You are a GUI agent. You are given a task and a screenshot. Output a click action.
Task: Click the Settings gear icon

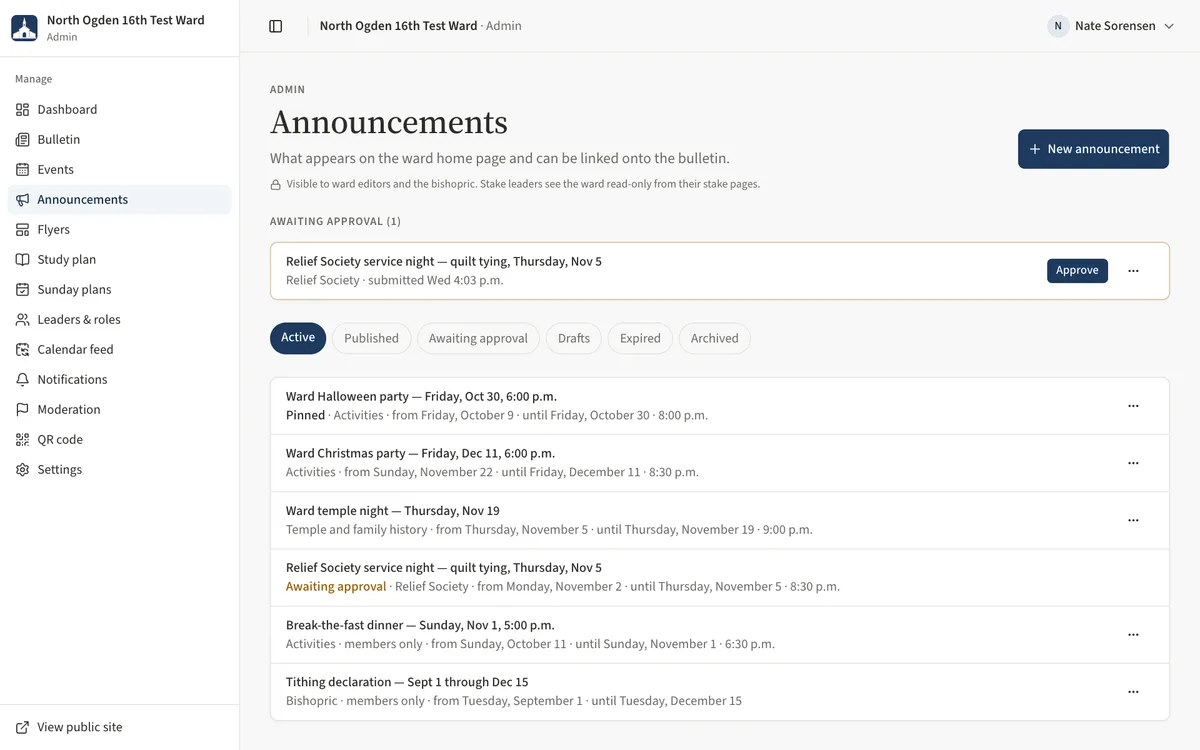tap(22, 470)
